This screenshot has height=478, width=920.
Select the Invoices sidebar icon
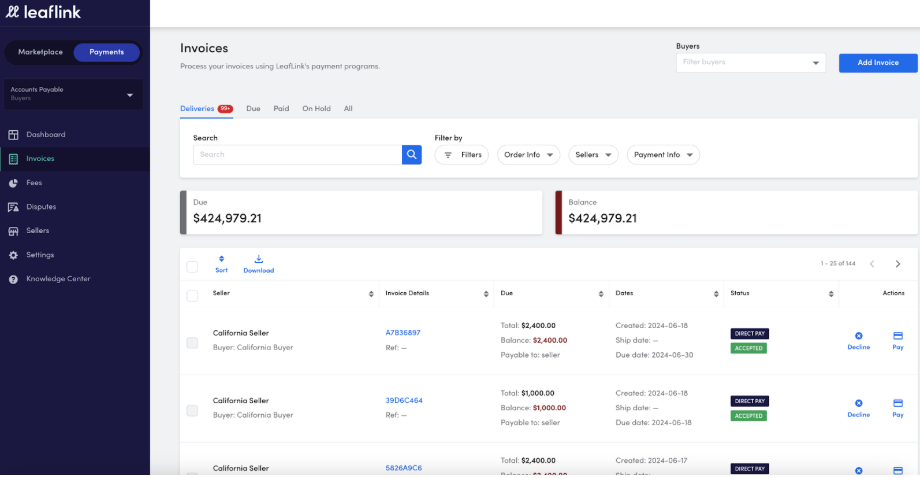coord(13,159)
